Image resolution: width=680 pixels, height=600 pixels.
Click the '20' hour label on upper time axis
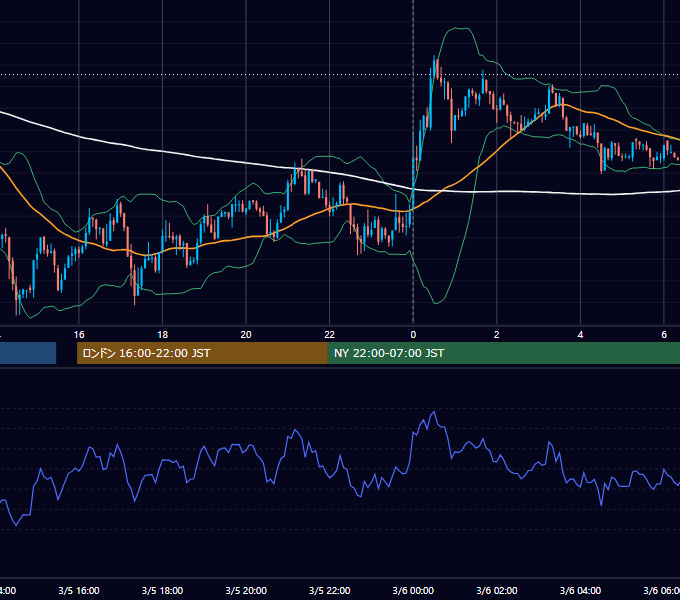246,335
